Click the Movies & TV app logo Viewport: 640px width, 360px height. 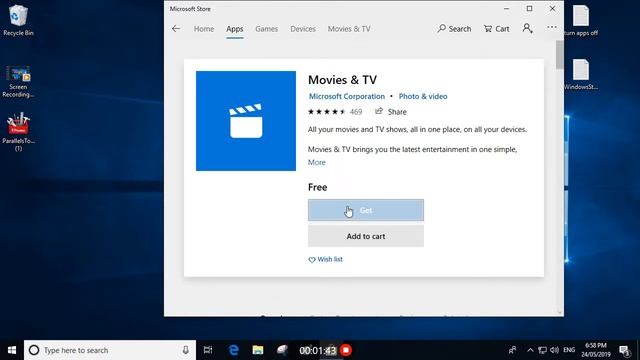[x=246, y=121]
